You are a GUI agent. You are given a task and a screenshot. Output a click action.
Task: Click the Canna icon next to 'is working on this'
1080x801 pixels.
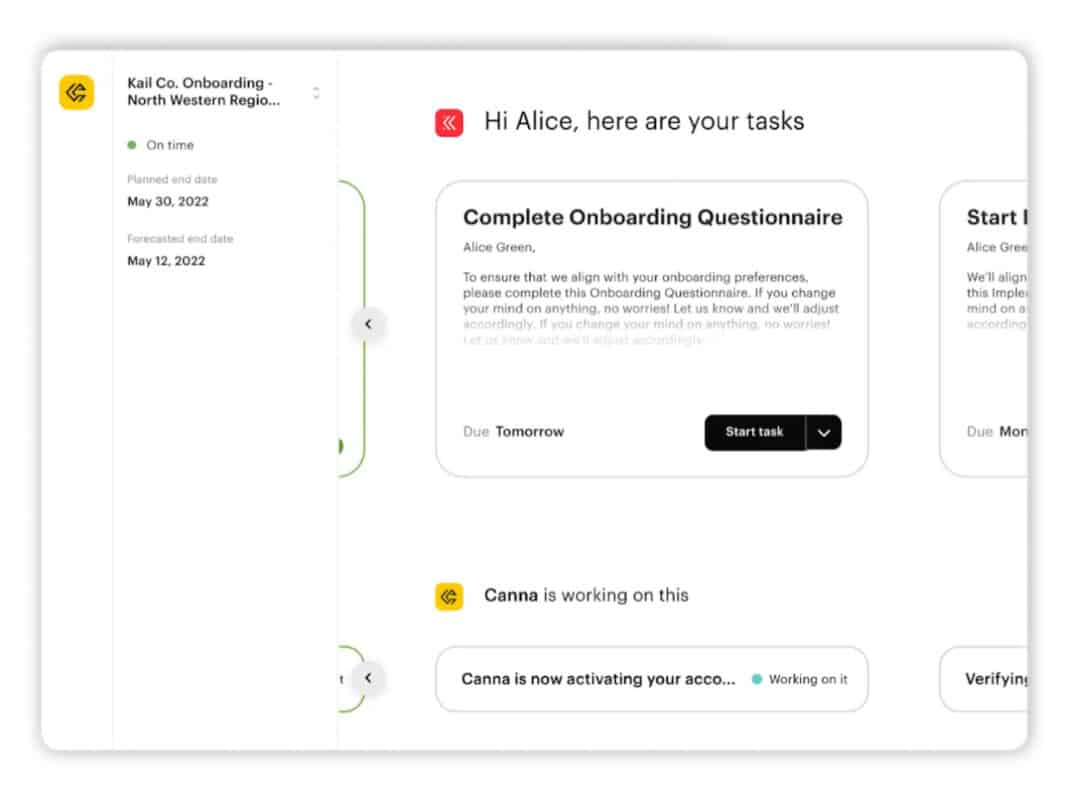pyautogui.click(x=449, y=595)
